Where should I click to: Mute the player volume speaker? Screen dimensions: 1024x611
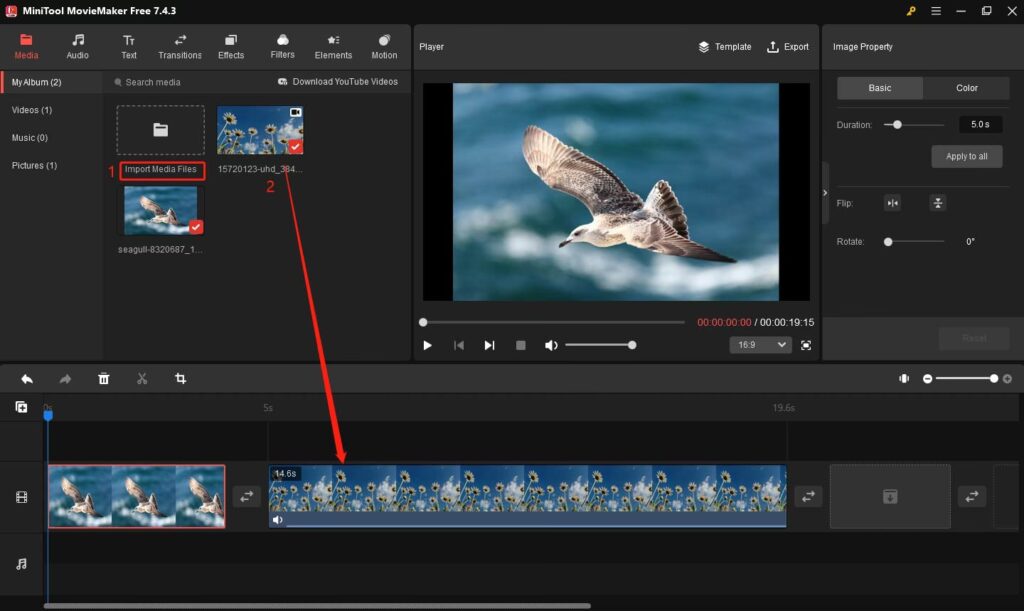click(x=550, y=345)
